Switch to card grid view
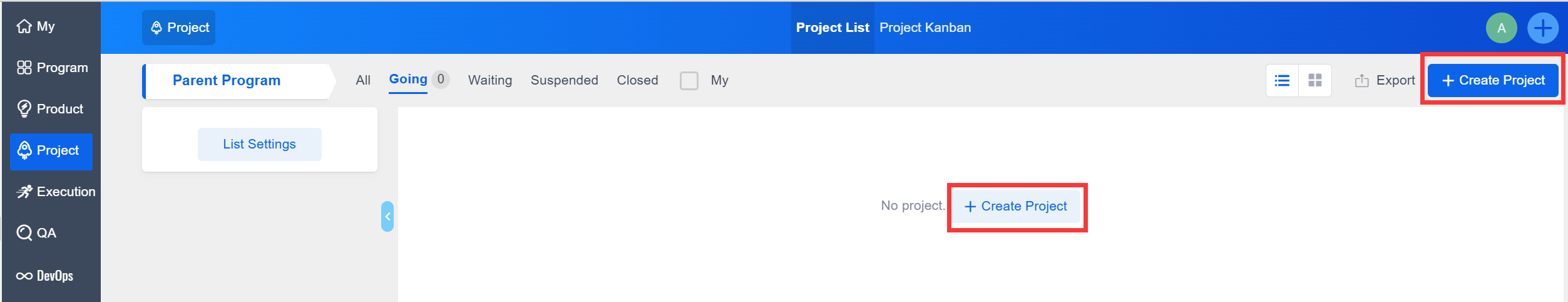This screenshot has height=302, width=1568. (1315, 81)
